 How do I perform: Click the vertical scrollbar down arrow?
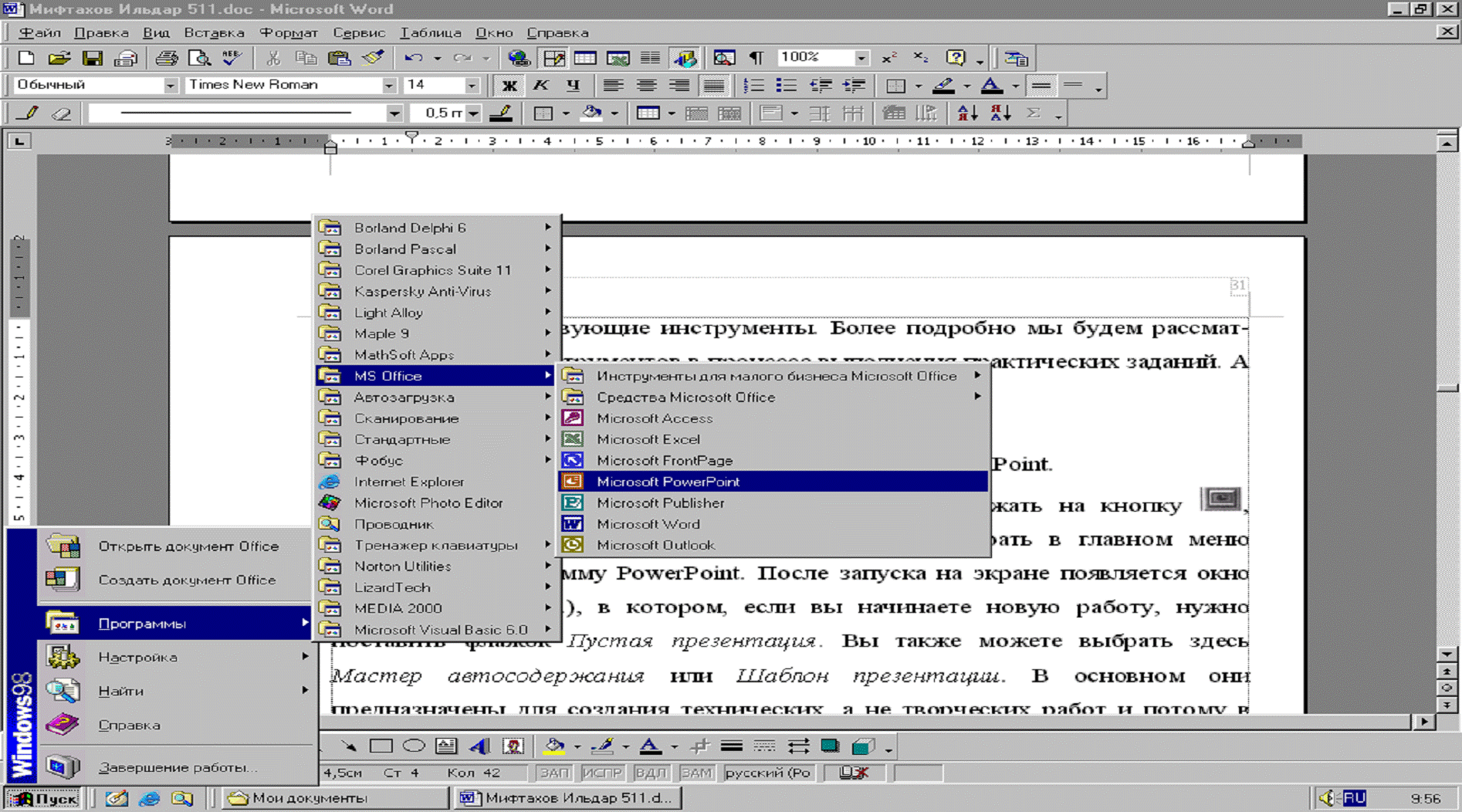(1447, 655)
